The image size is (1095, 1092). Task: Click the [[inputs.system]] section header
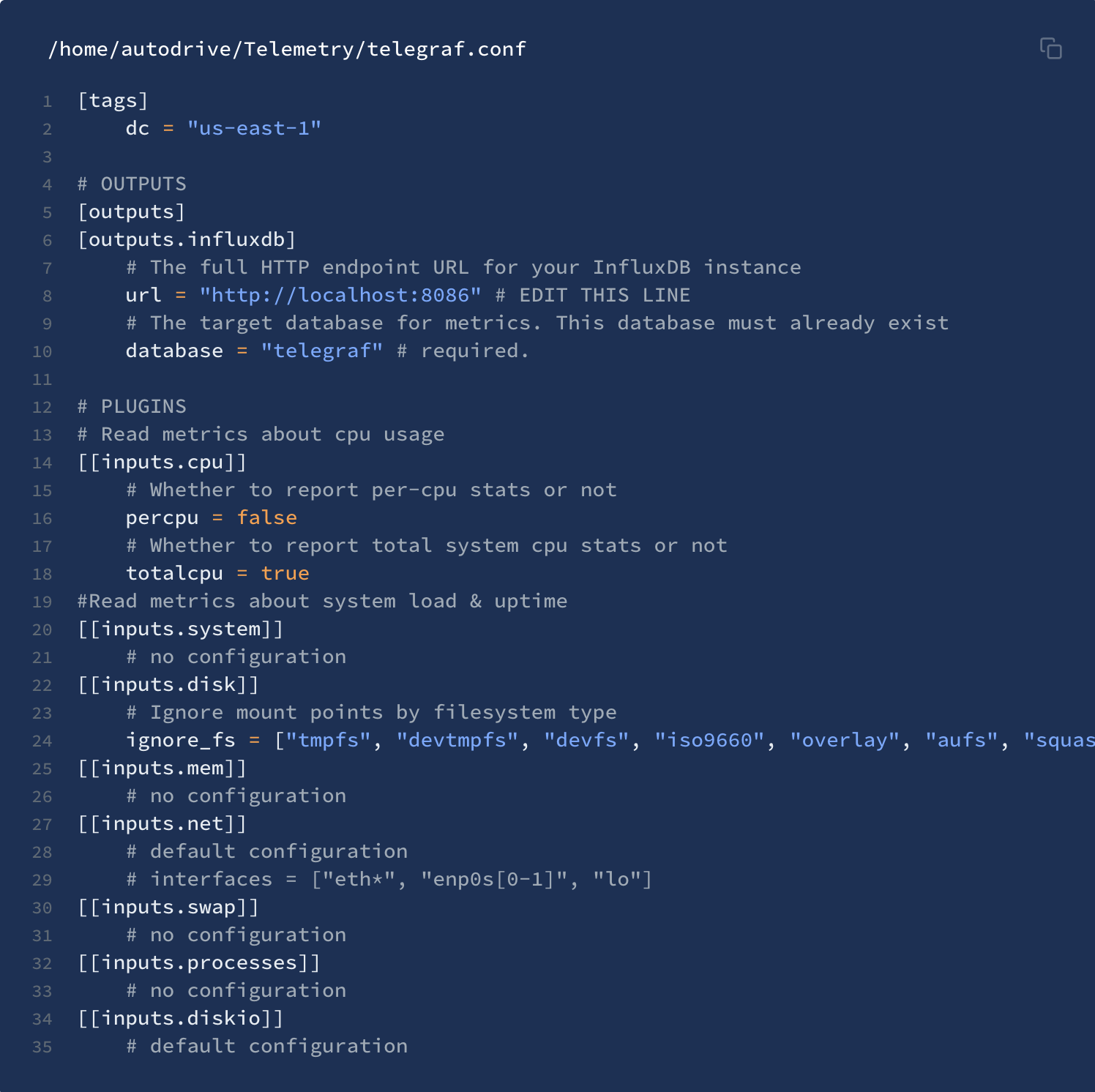pyautogui.click(x=180, y=629)
